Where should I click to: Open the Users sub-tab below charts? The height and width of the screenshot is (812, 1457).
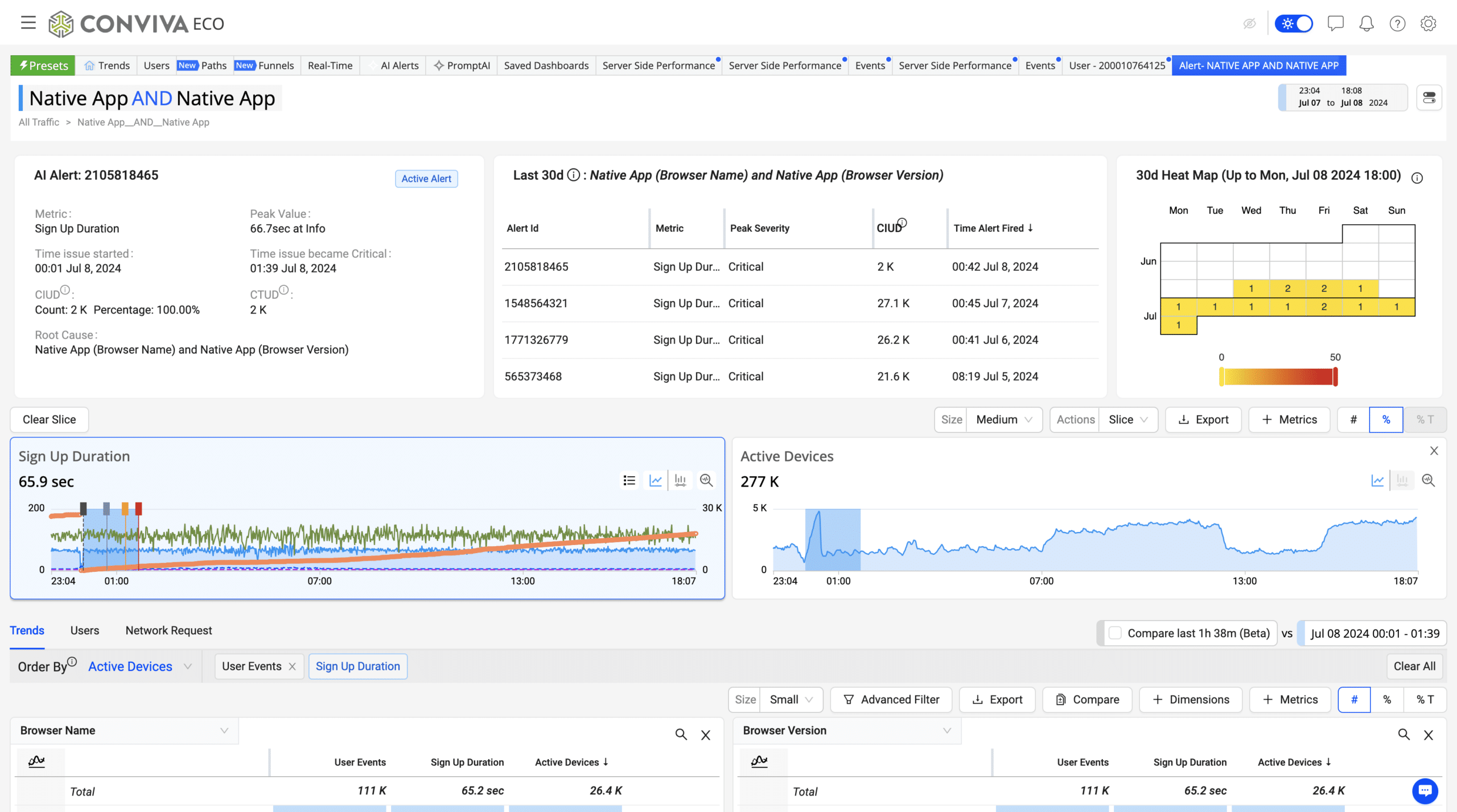click(x=85, y=630)
